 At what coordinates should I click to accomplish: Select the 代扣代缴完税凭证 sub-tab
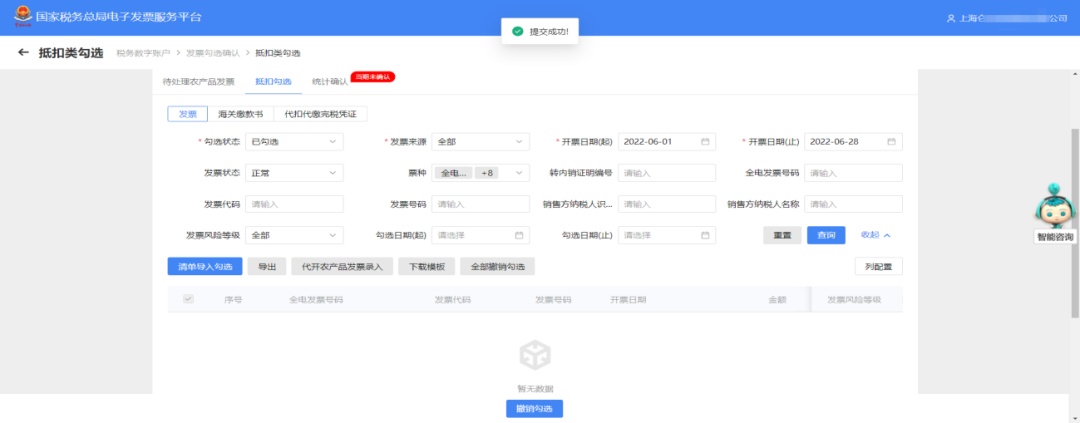320,114
